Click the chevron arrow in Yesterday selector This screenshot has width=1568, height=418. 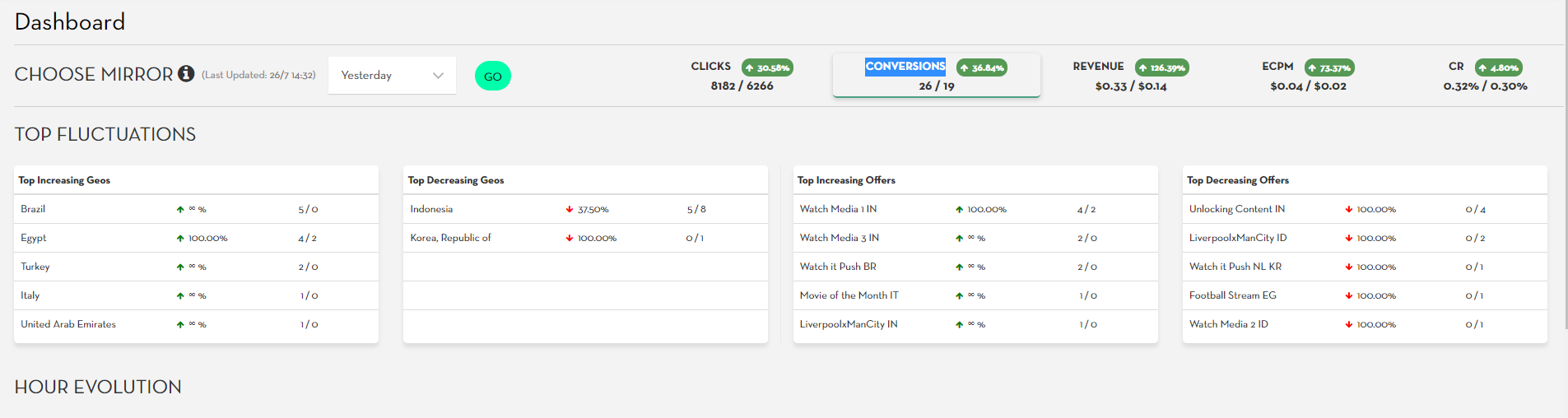438,76
